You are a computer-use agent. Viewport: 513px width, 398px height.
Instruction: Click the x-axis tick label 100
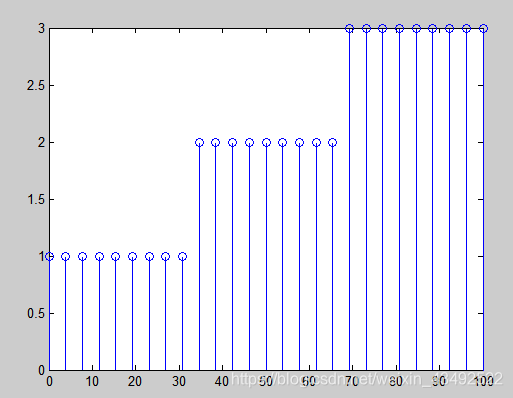pyautogui.click(x=483, y=381)
